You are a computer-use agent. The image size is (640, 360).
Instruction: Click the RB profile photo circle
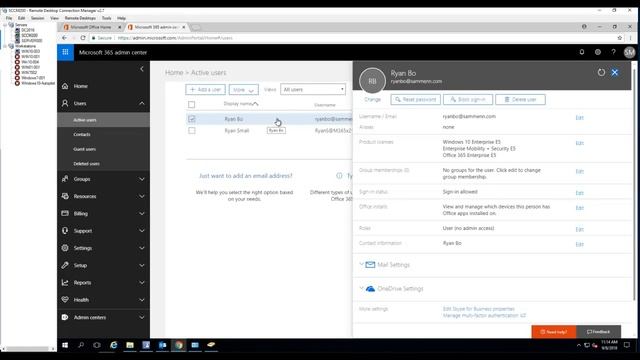[372, 81]
